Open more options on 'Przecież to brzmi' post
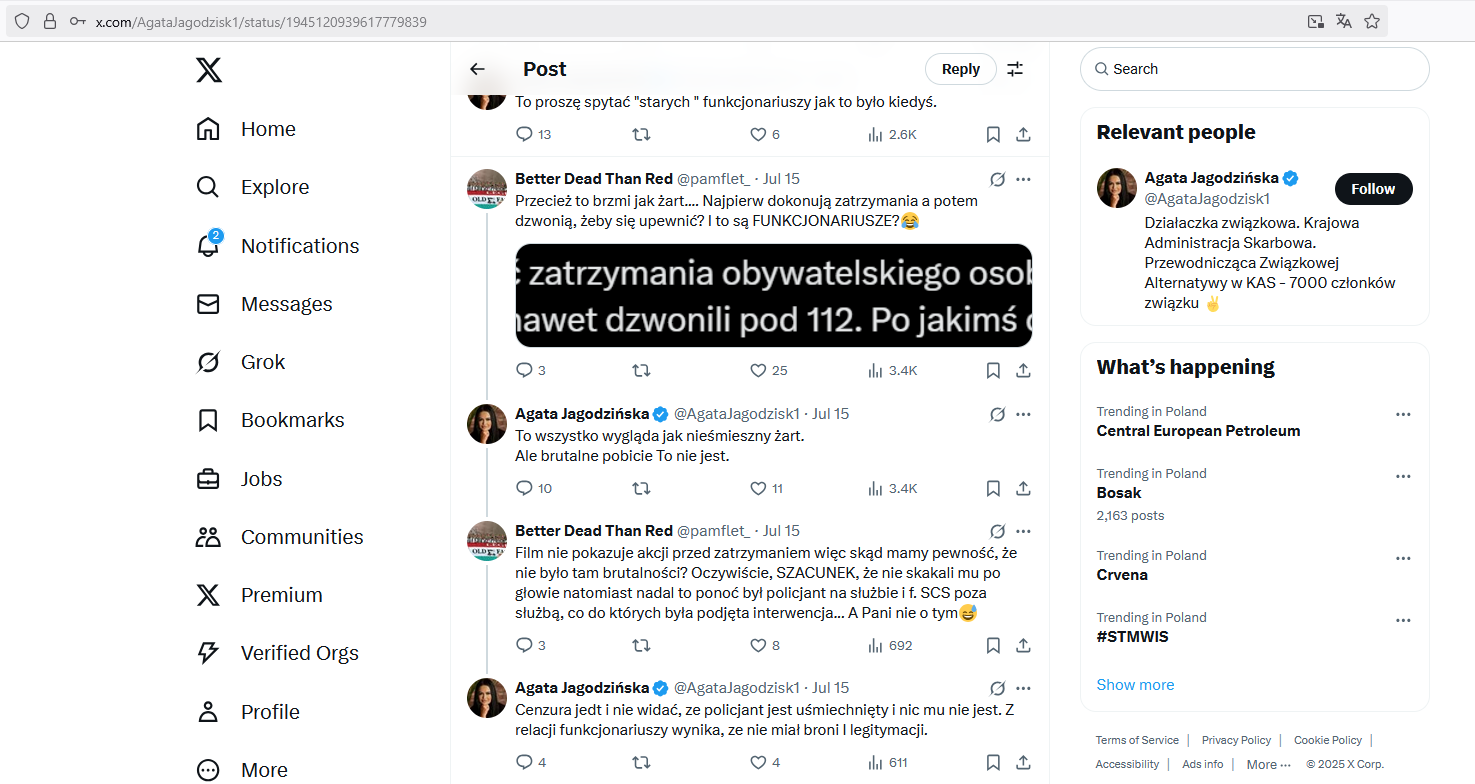 [x=1023, y=179]
